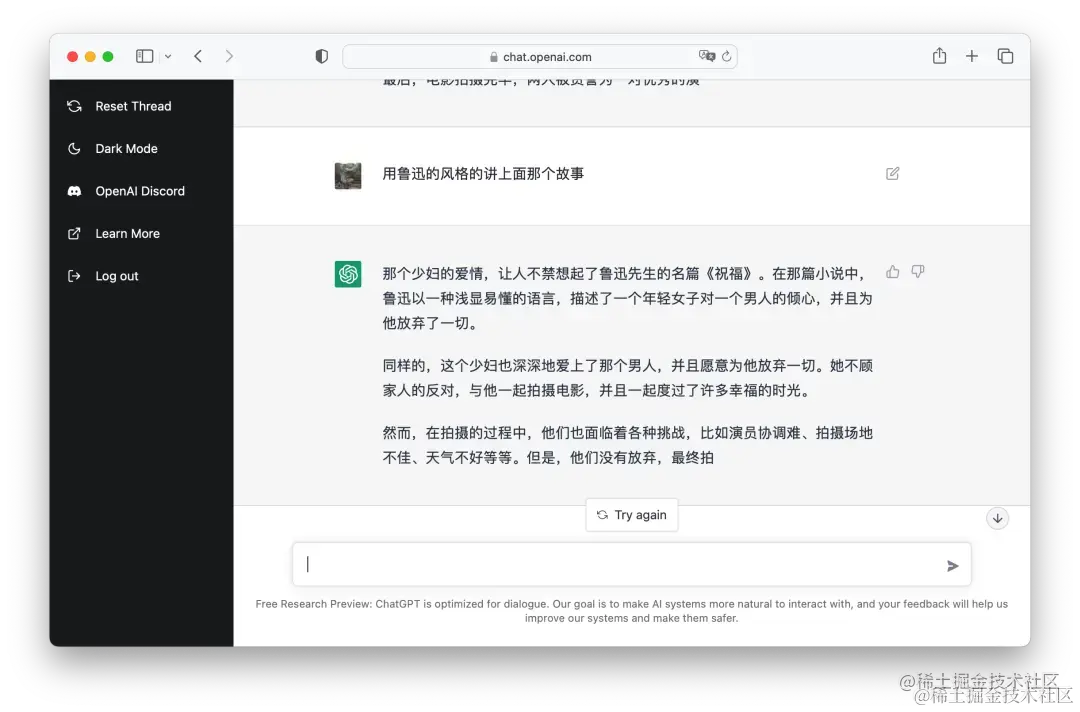This screenshot has height=712, width=1080.
Task: Click the Discord logo icon
Action: click(x=74, y=191)
